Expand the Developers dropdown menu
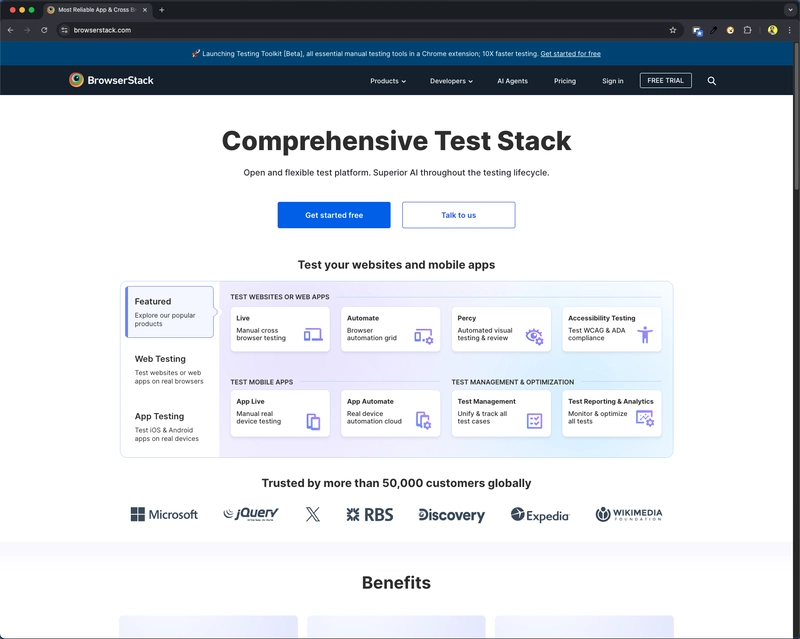 tap(451, 81)
